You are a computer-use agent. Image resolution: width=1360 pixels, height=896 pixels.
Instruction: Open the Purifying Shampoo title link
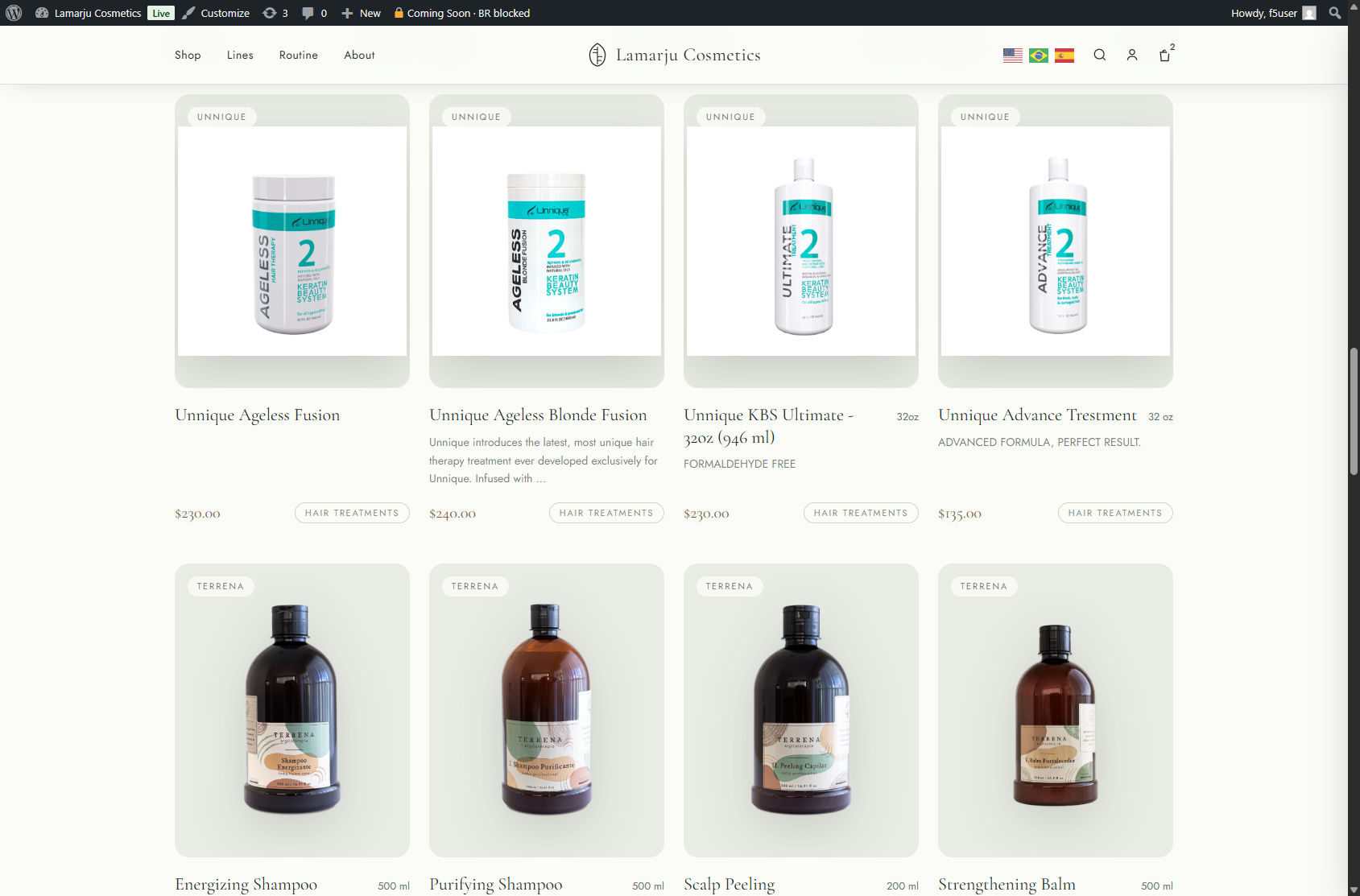(x=496, y=885)
